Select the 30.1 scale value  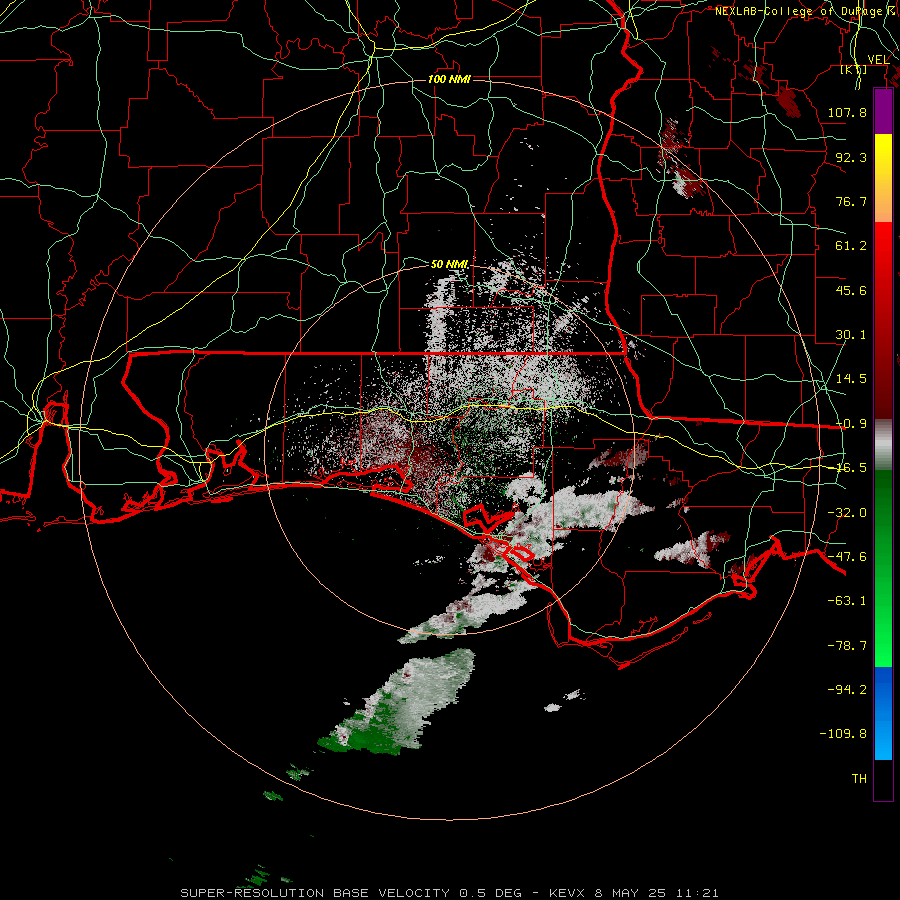[851, 335]
